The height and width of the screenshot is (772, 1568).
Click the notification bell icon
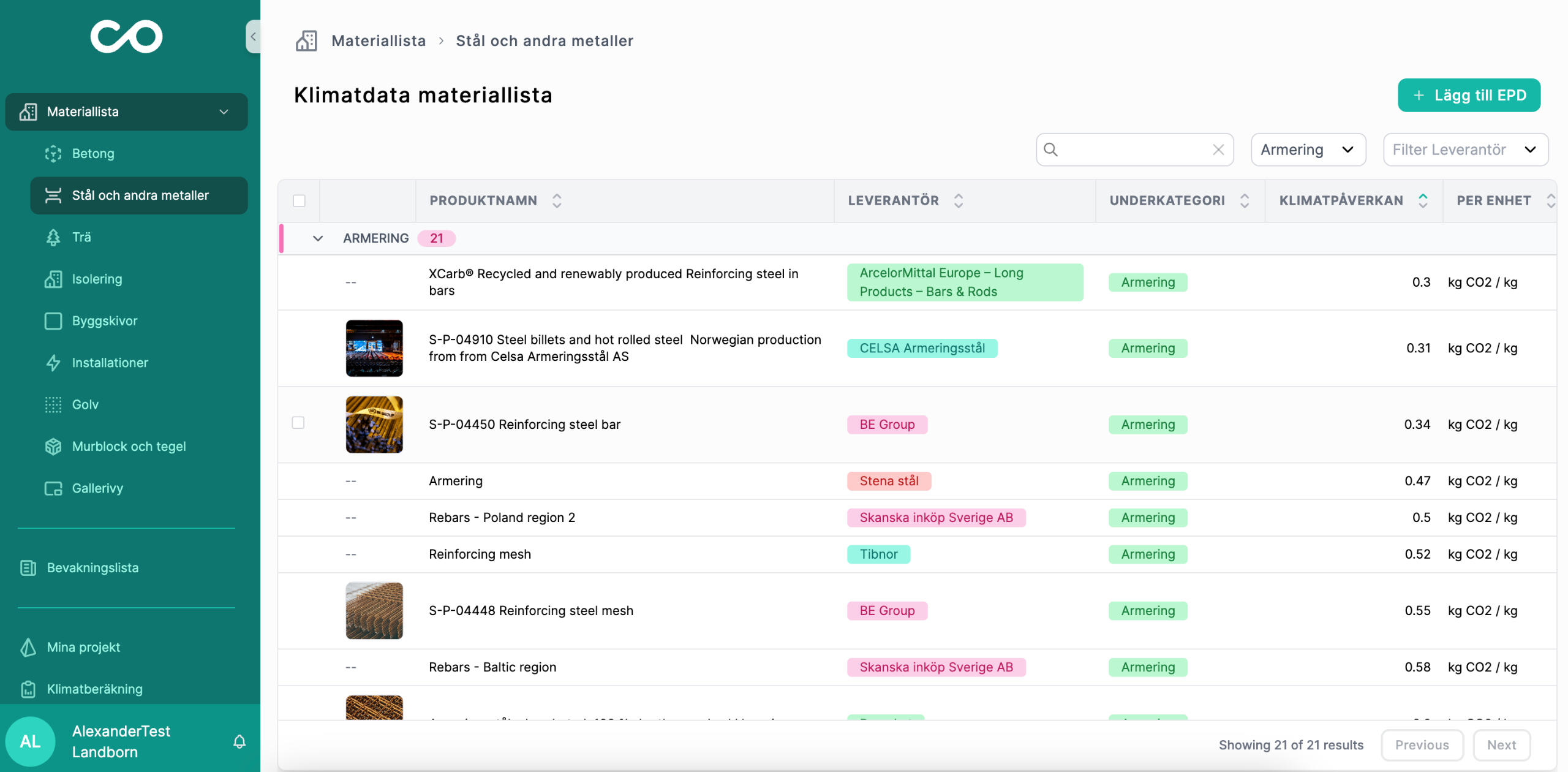[239, 741]
